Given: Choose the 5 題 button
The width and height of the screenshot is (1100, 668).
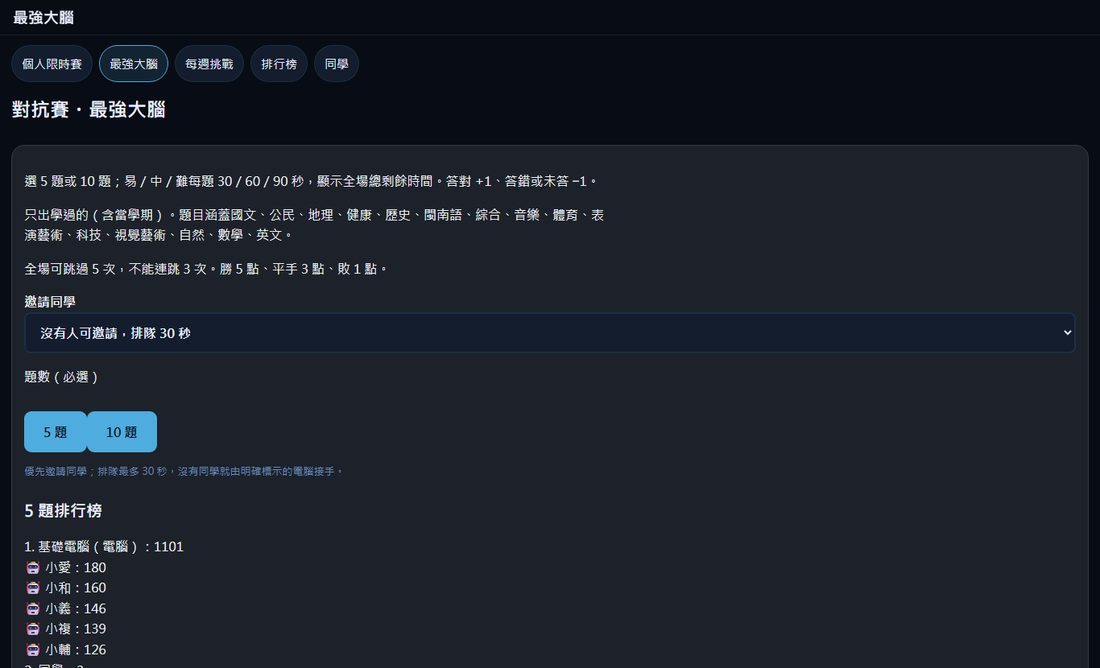Looking at the screenshot, I should pos(55,432).
